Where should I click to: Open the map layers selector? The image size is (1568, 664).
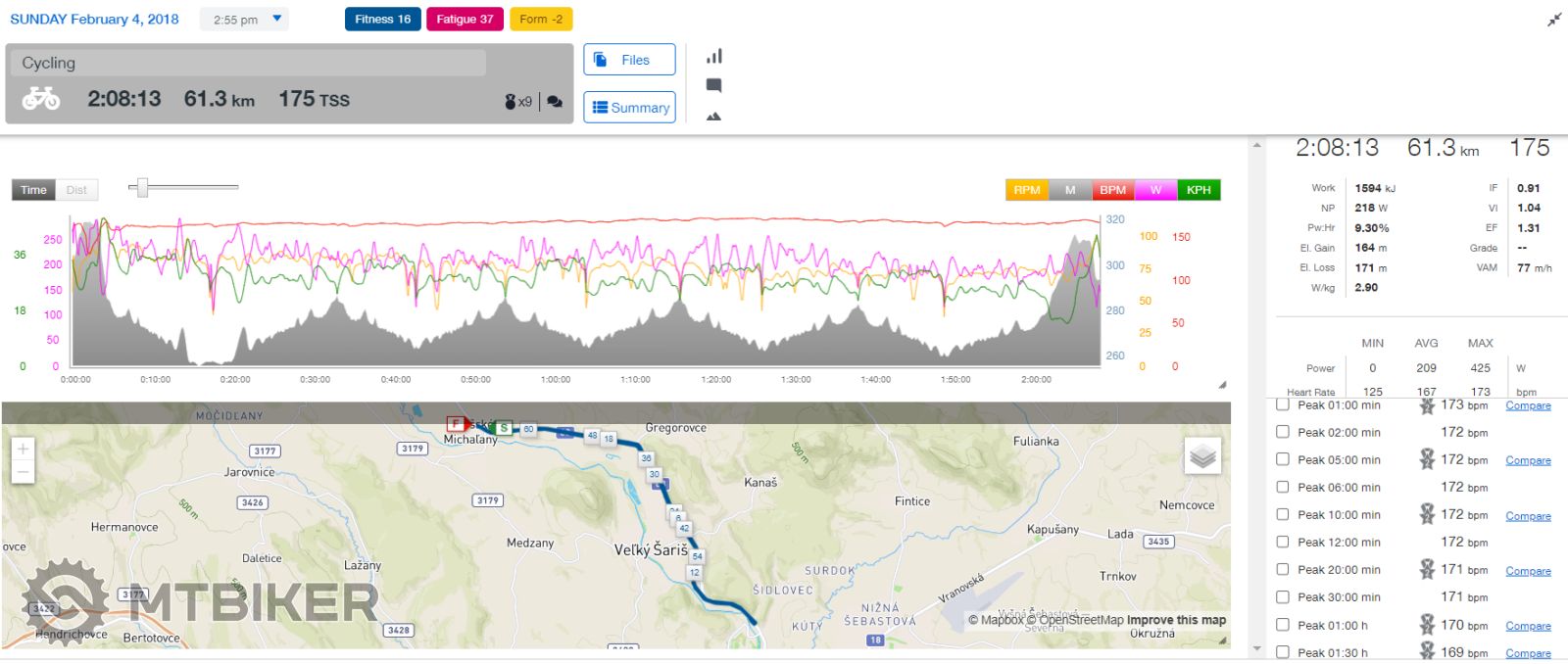(x=1202, y=456)
